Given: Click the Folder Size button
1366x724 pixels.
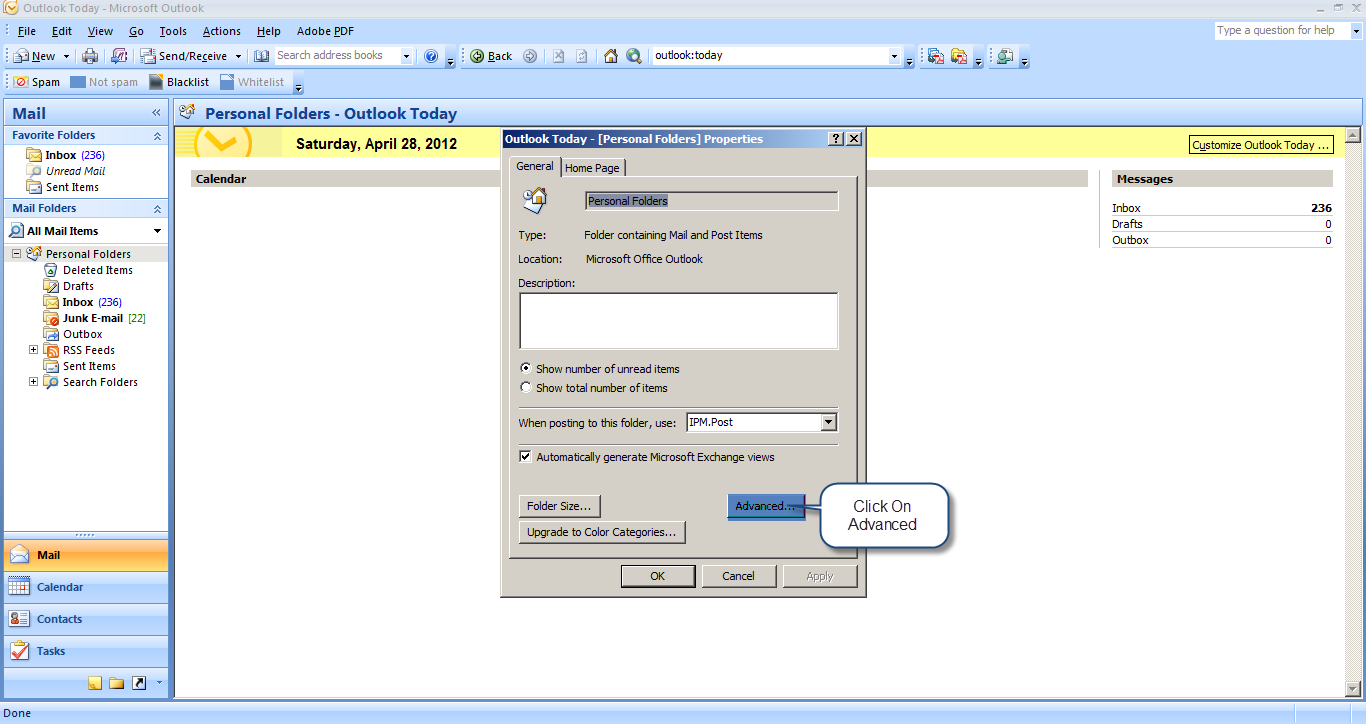Looking at the screenshot, I should pos(560,506).
